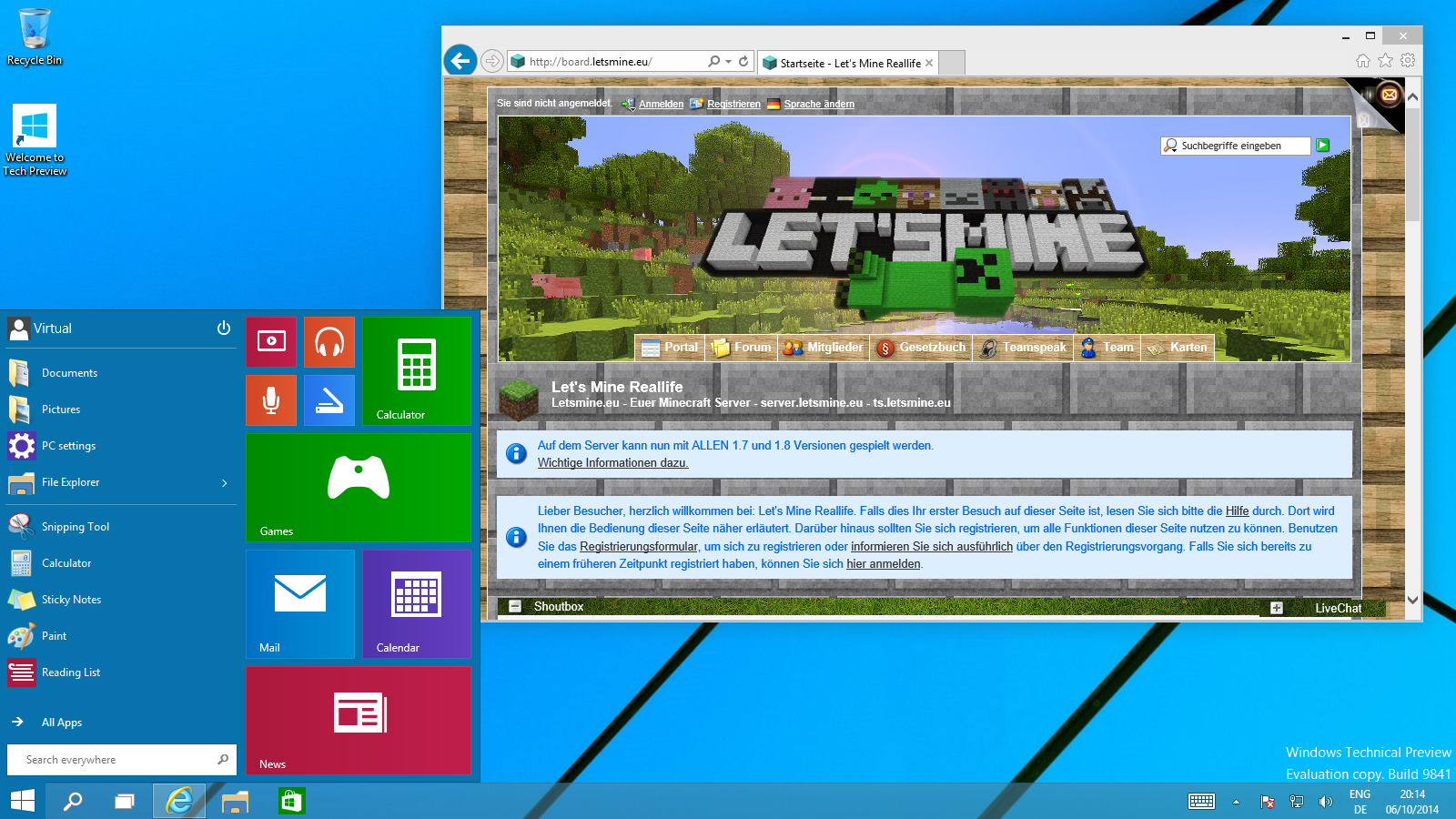The height and width of the screenshot is (819, 1456).
Task: Click the Internet Explorer back arrow button
Action: point(460,61)
